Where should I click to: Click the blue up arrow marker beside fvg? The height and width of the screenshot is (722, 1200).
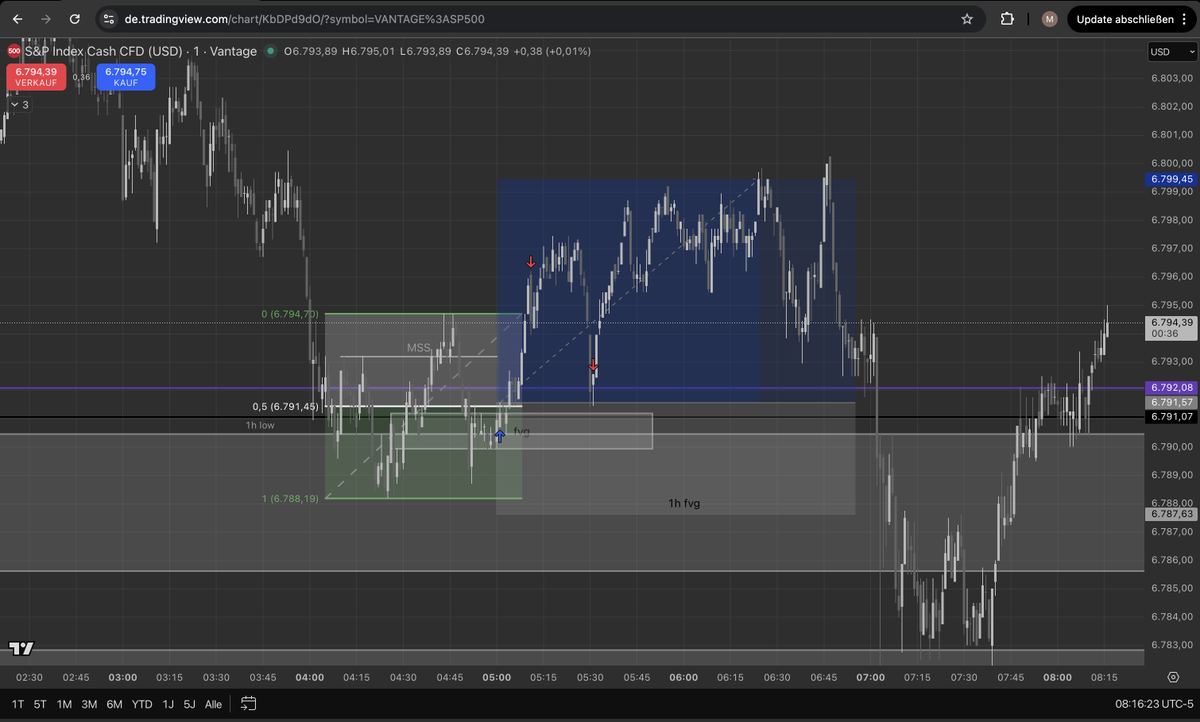coord(500,435)
